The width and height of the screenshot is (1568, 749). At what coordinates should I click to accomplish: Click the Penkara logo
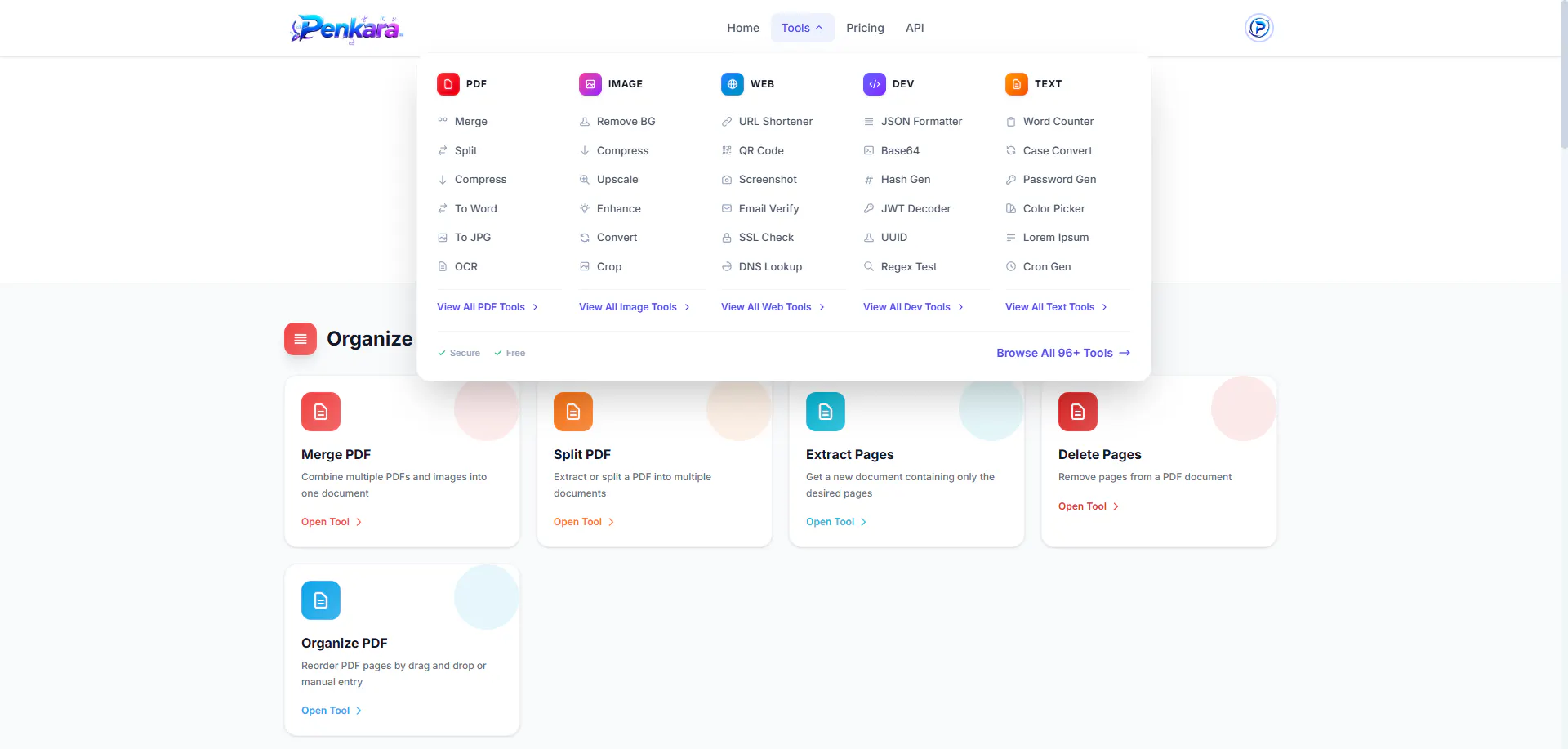tap(348, 29)
